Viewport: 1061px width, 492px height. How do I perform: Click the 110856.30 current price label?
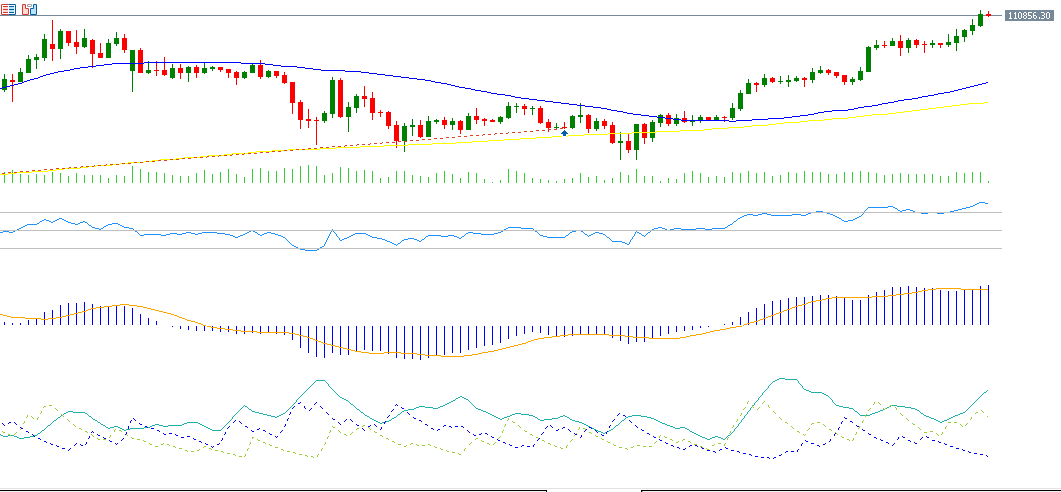tap(1031, 15)
